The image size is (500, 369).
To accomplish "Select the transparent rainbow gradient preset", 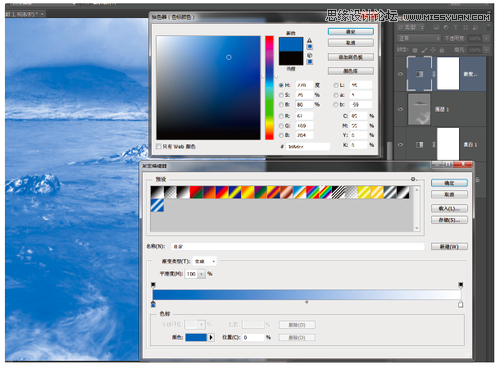I will [326, 193].
